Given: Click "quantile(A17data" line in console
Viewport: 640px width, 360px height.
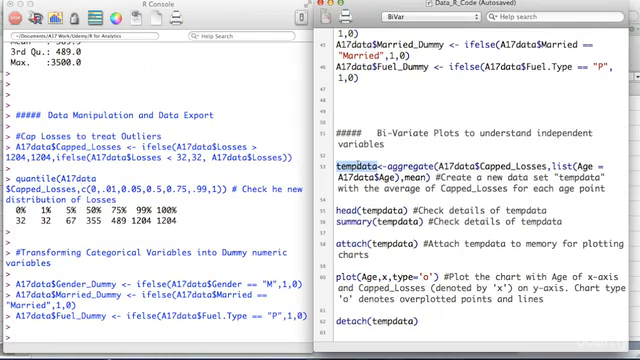Looking at the screenshot, I should 56,179.
